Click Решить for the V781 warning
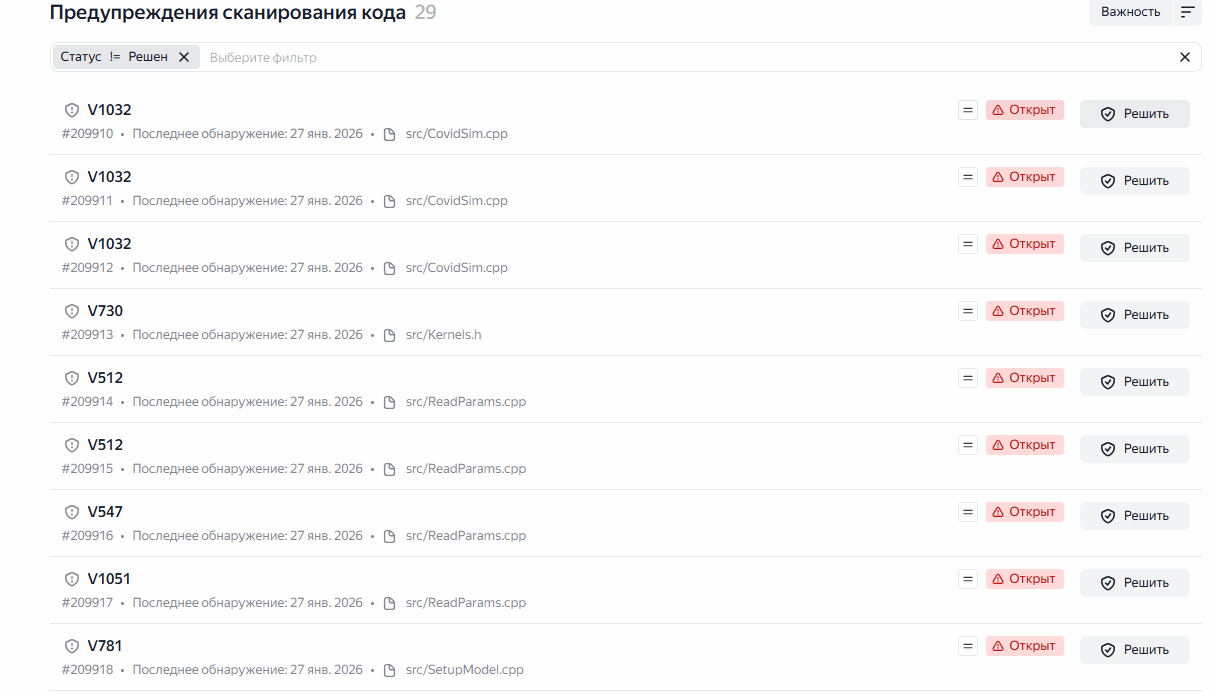The width and height of the screenshot is (1210, 695). 1135,650
